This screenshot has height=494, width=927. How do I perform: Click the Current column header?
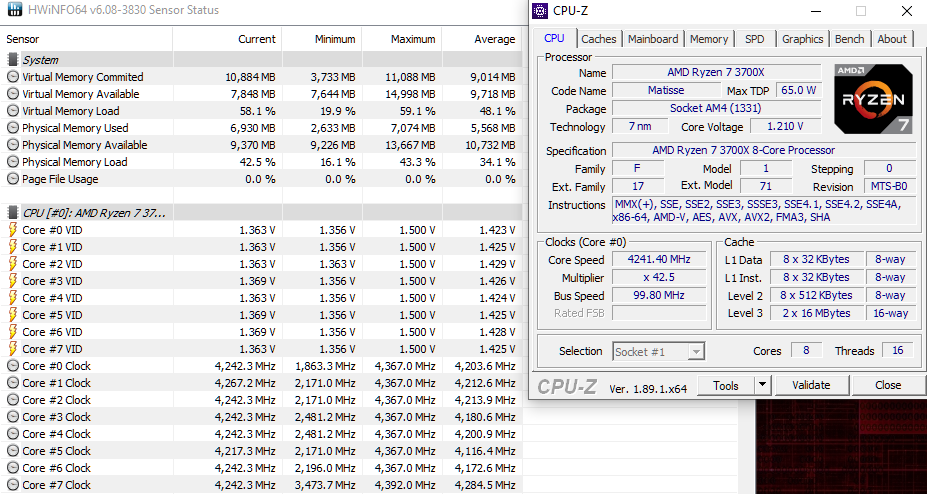point(227,39)
